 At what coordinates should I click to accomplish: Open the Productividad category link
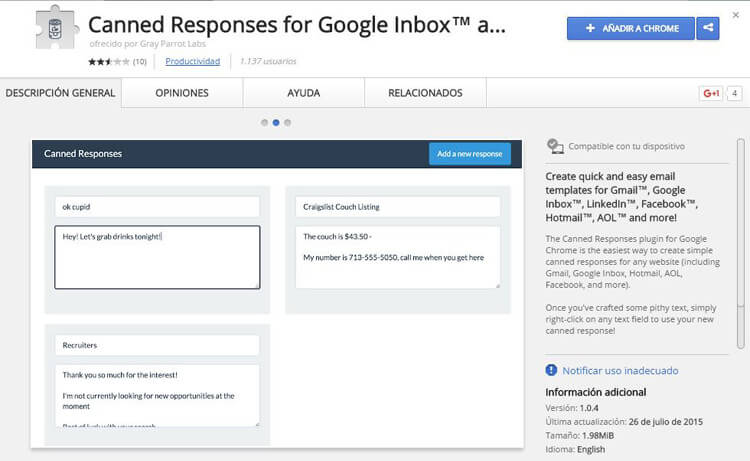click(193, 61)
